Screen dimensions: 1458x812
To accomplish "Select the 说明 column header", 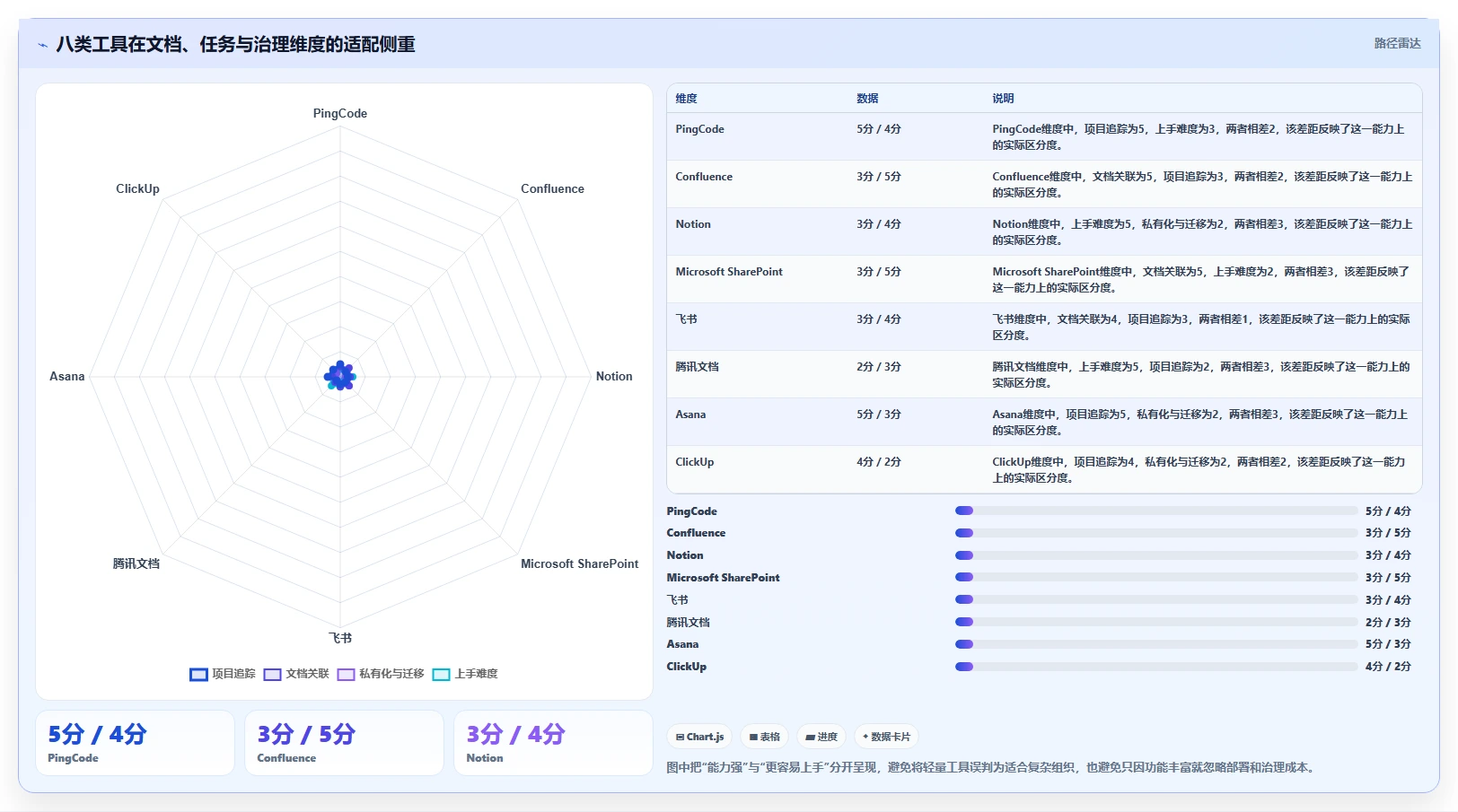I will (x=1003, y=99).
